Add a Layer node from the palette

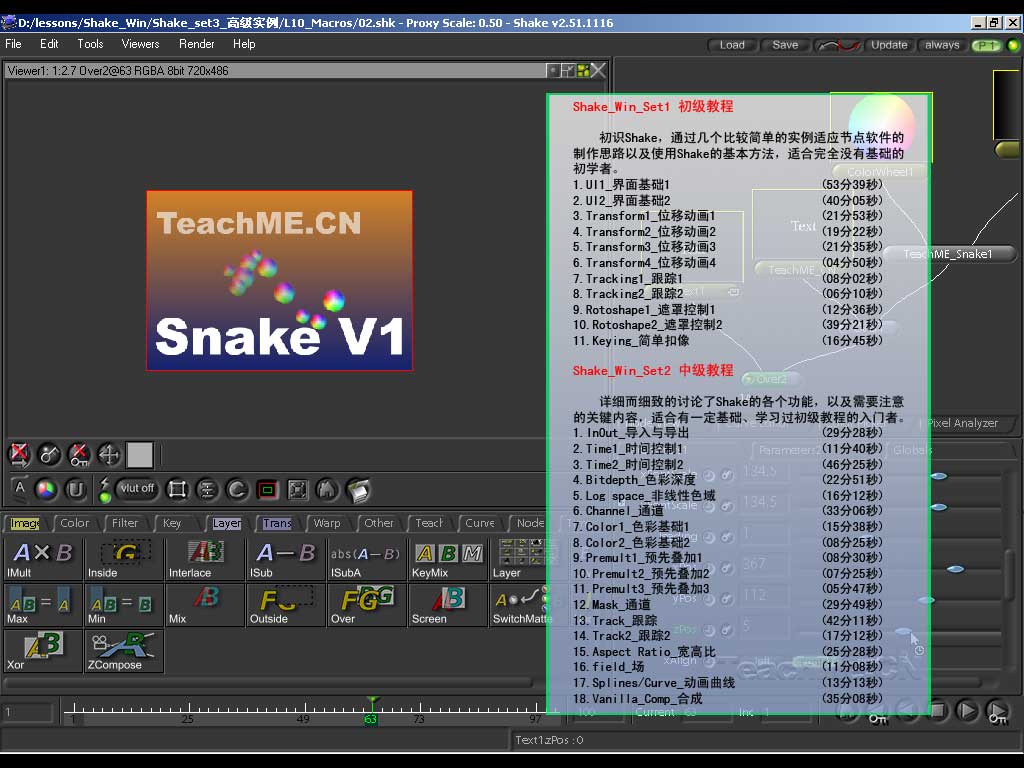(519, 560)
